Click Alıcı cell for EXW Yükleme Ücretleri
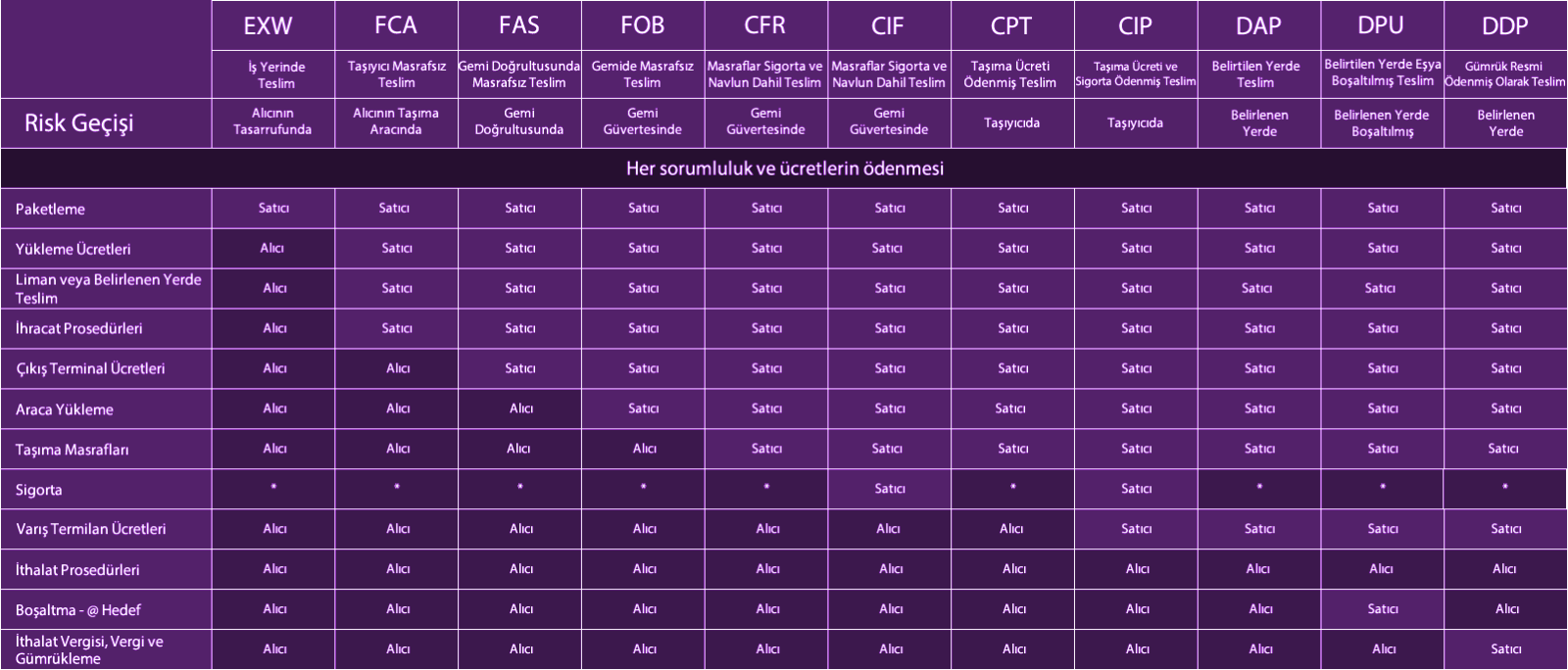This screenshot has width=1568, height=670. (272, 249)
